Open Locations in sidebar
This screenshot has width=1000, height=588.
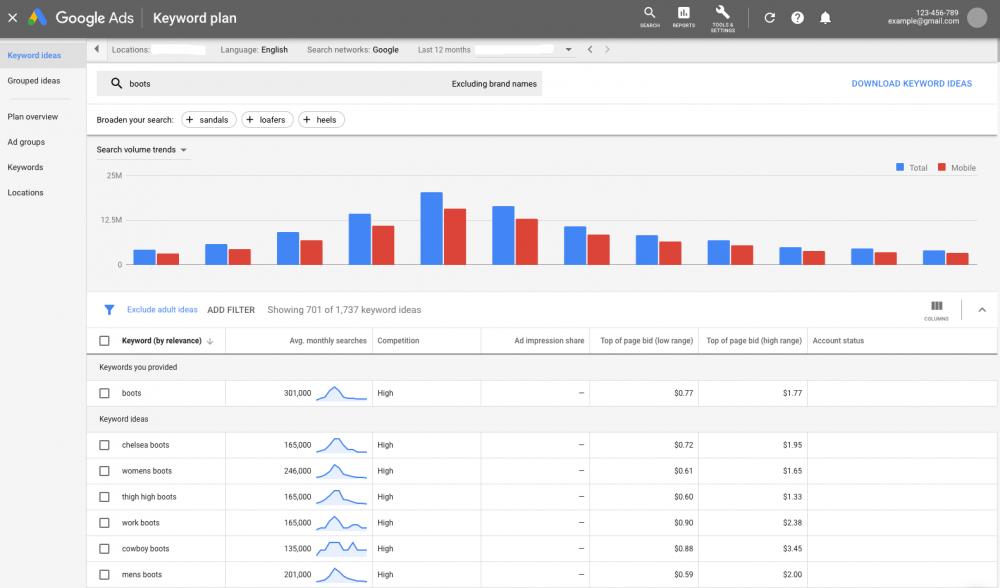coord(26,193)
